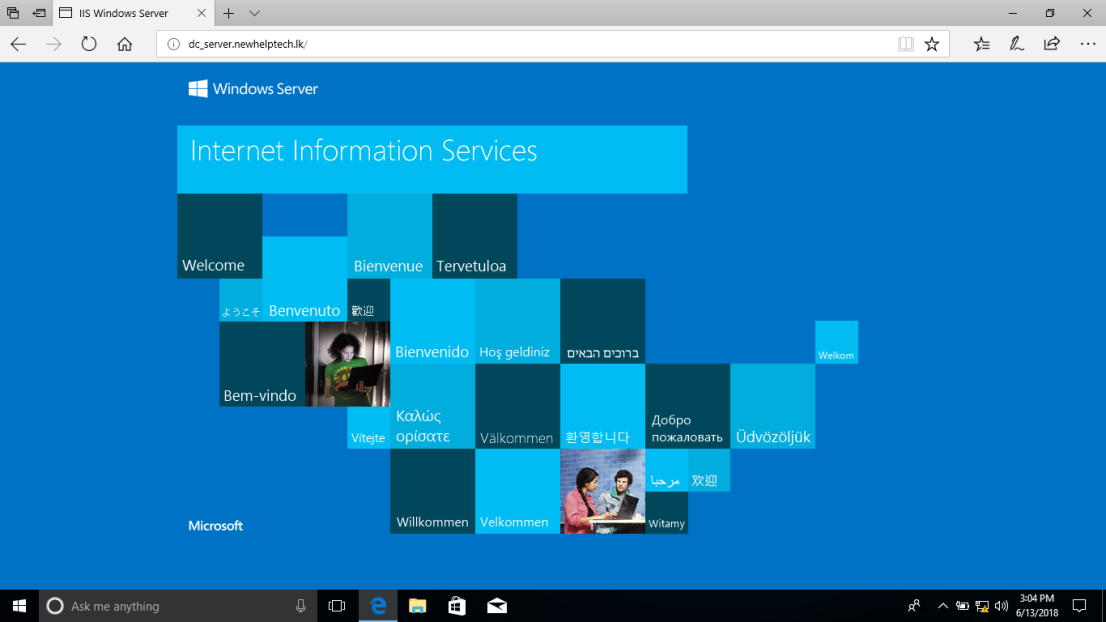Navigate back using the back arrow
This screenshot has width=1106, height=622.
19,44
